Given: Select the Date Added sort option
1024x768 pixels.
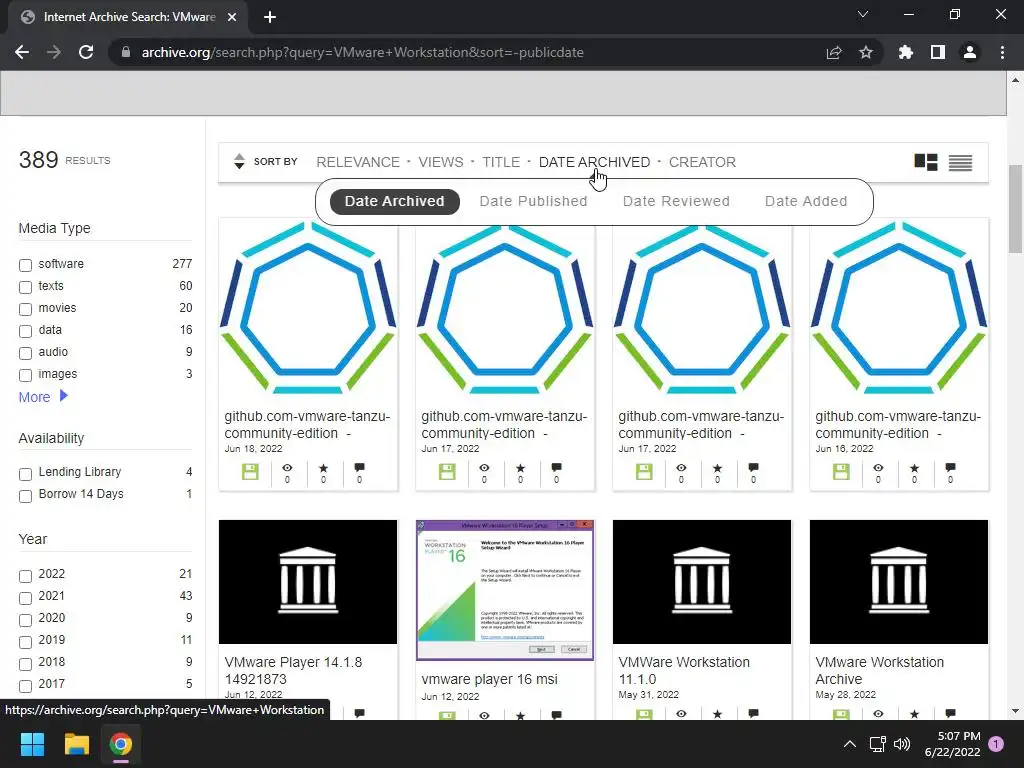Looking at the screenshot, I should [806, 201].
